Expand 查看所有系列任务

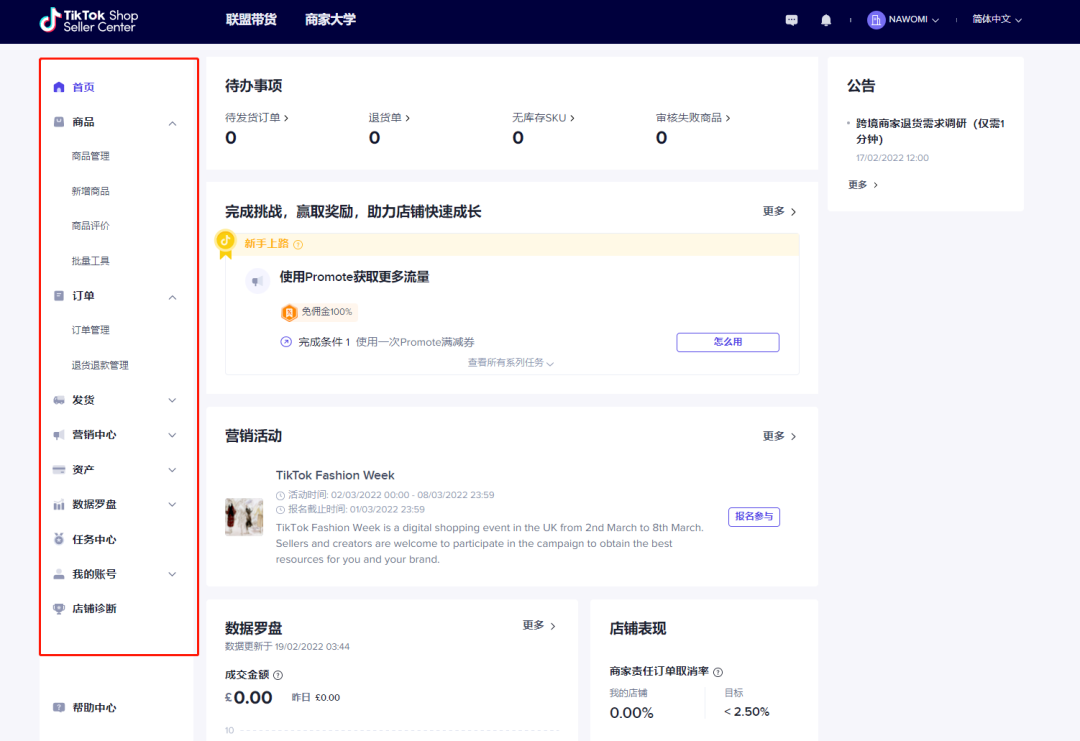[x=510, y=362]
